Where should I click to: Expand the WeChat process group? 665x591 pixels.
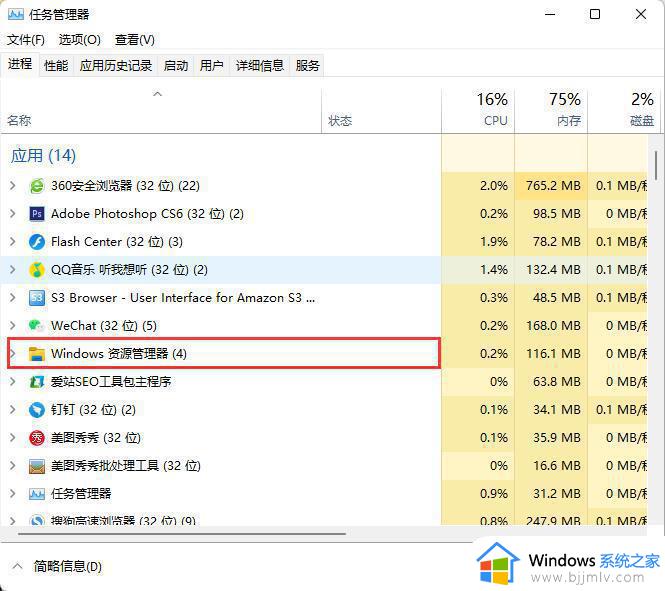[x=13, y=326]
